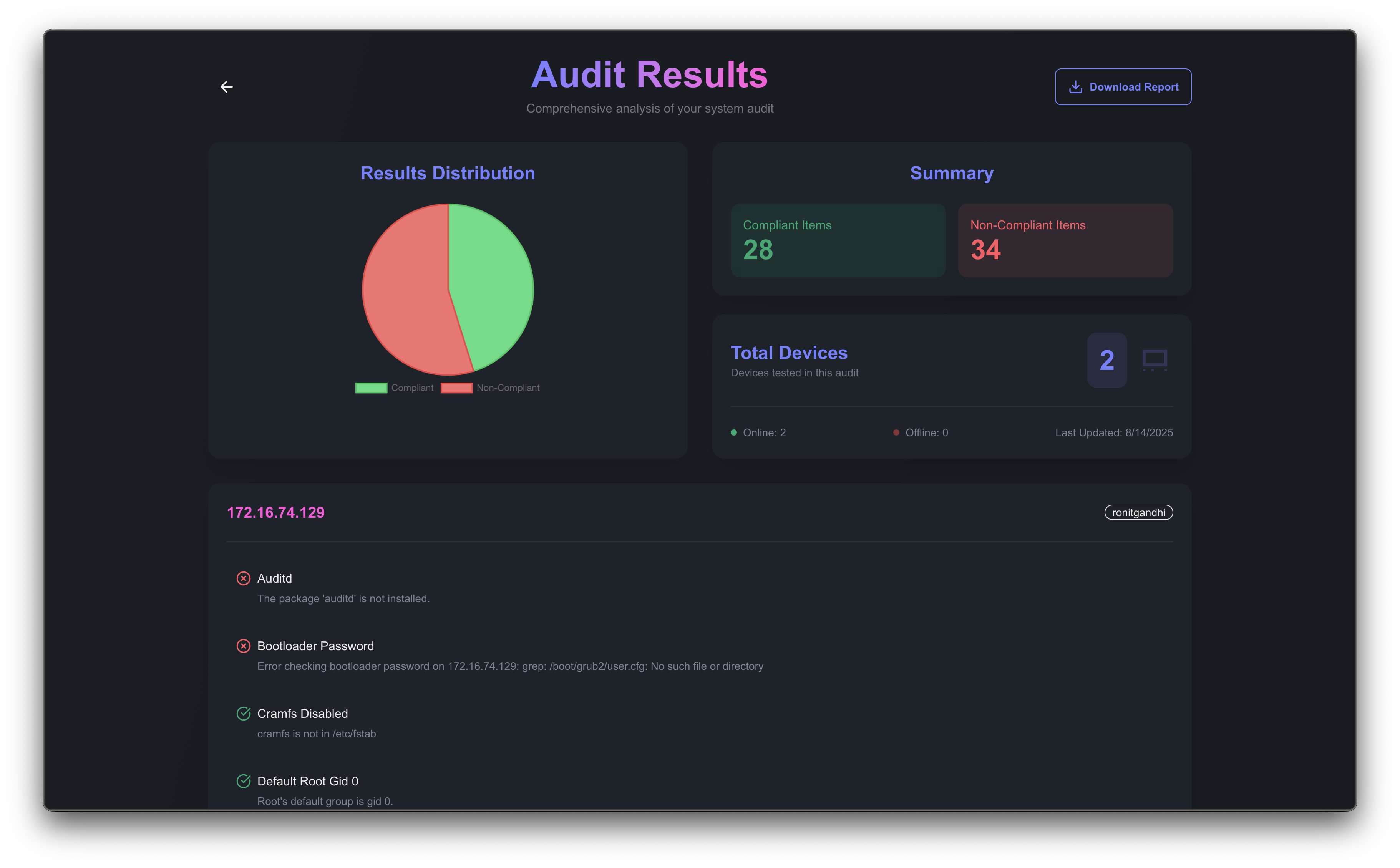Expand the Bootloader Password result details
Viewport: 1400px width, 868px height.
click(315, 646)
